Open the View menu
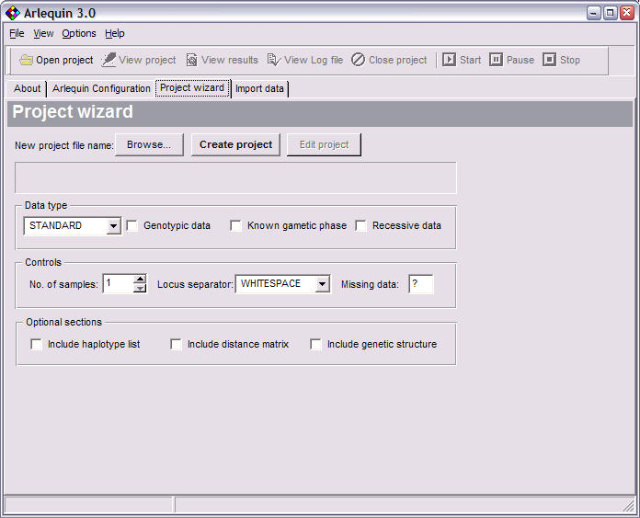Screen dimensions: 640x518 coord(43,33)
